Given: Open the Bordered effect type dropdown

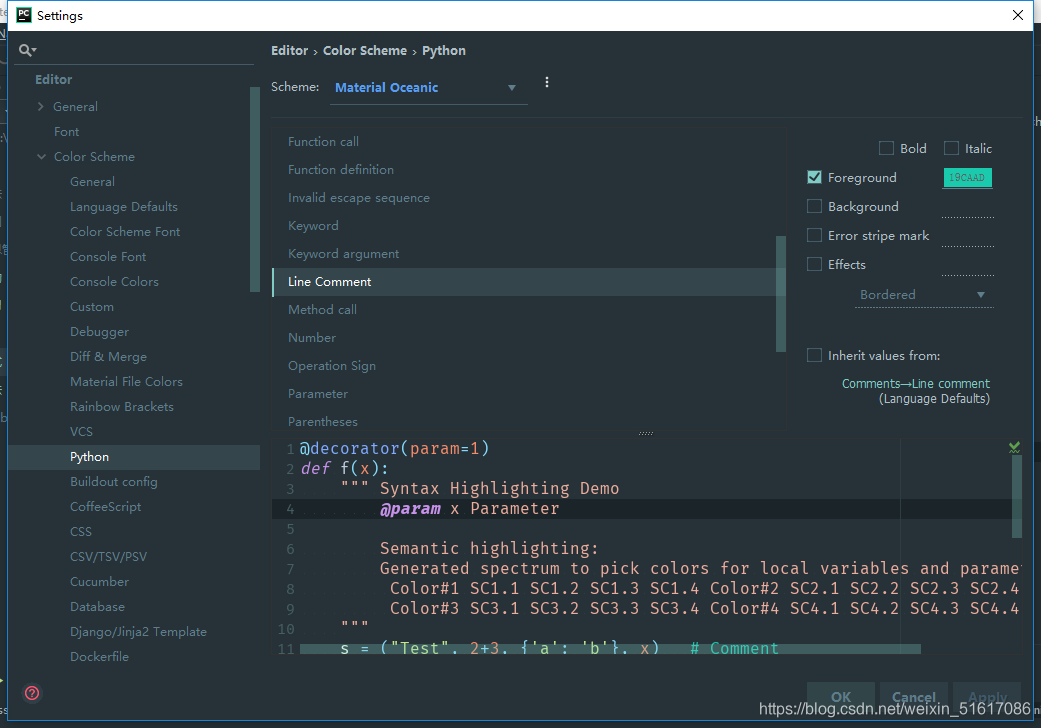Looking at the screenshot, I should tap(924, 295).
